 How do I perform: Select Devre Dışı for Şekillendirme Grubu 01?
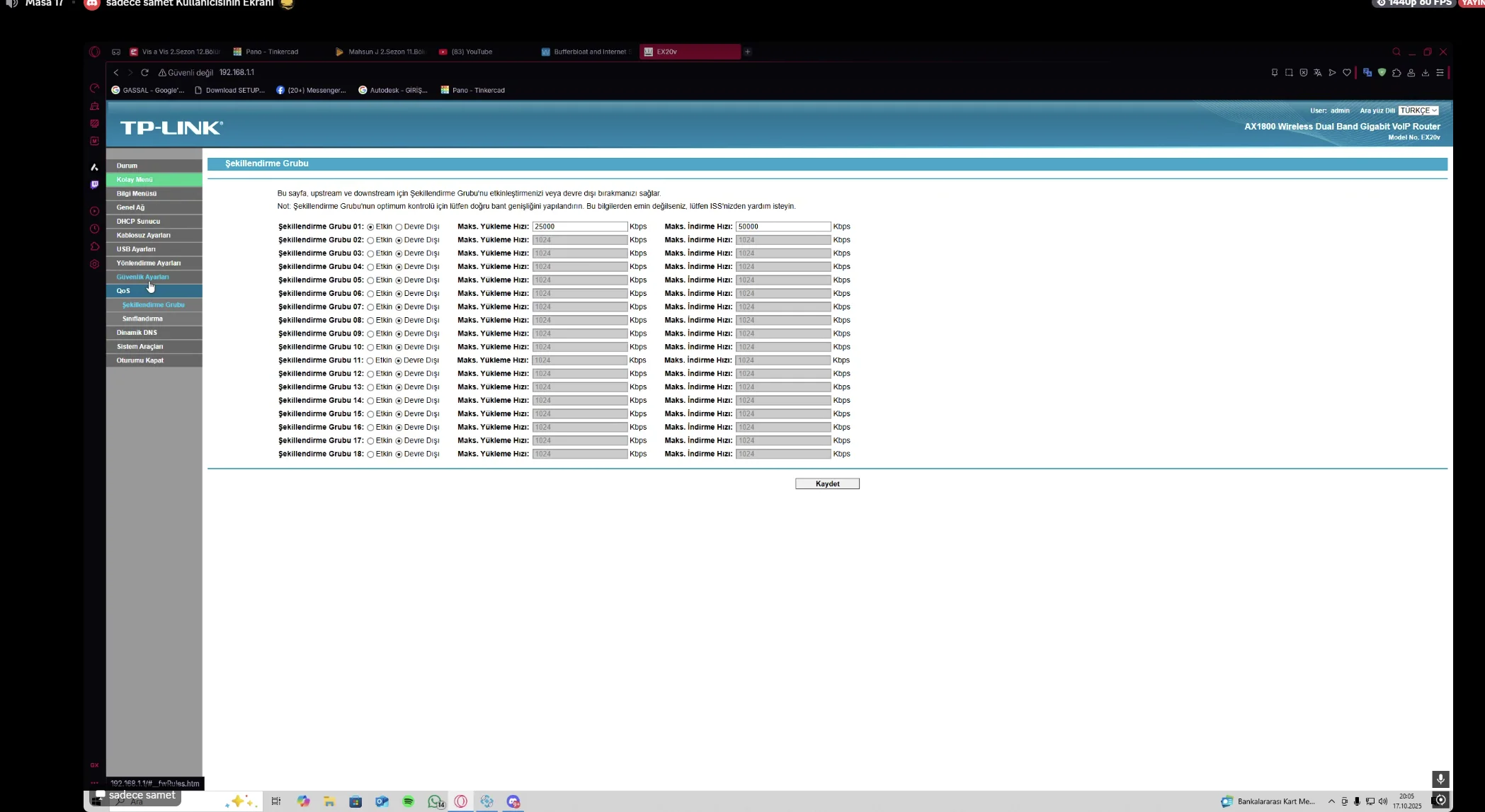click(399, 227)
